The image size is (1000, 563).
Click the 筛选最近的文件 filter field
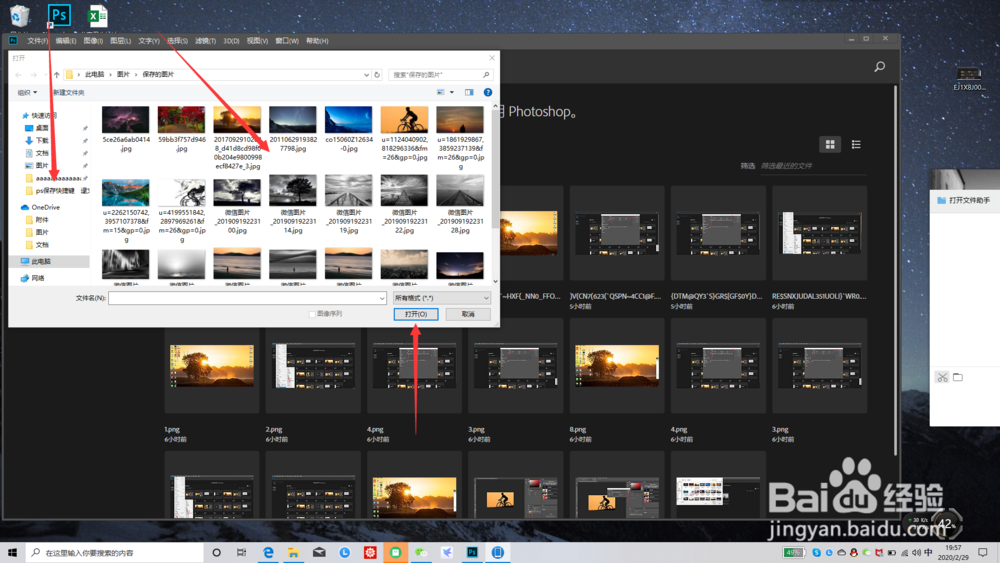pos(813,166)
